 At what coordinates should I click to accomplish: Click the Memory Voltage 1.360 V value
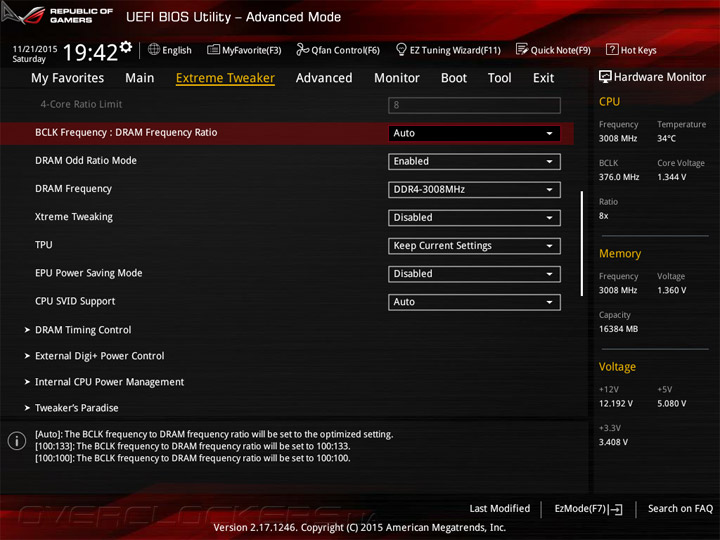click(x=671, y=290)
